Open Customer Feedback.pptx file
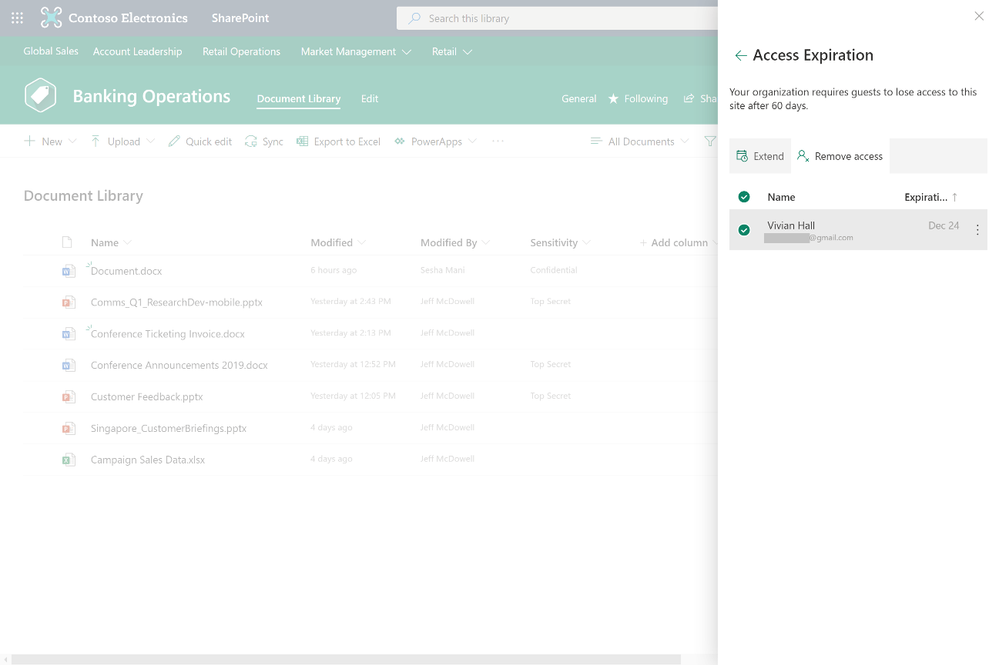This screenshot has height=665, width=999. pos(147,397)
